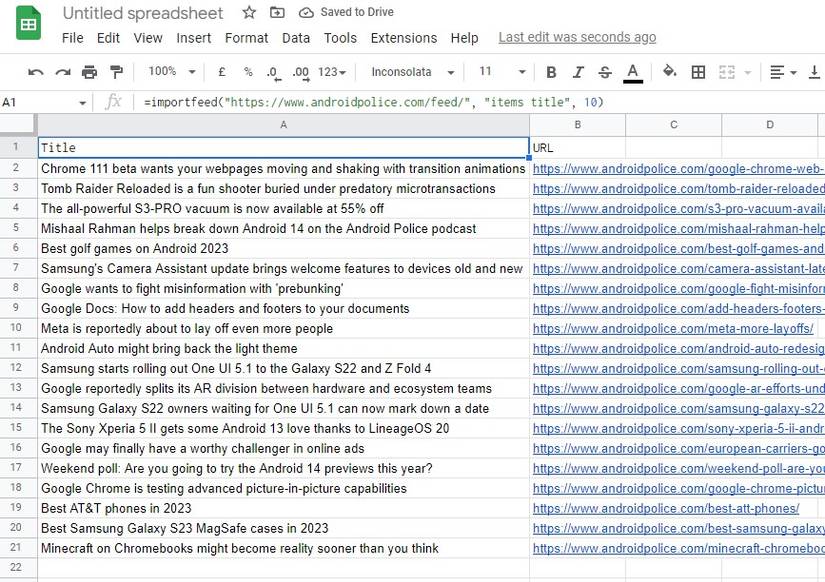
Task: Toggle bold formatting
Action: [x=551, y=72]
